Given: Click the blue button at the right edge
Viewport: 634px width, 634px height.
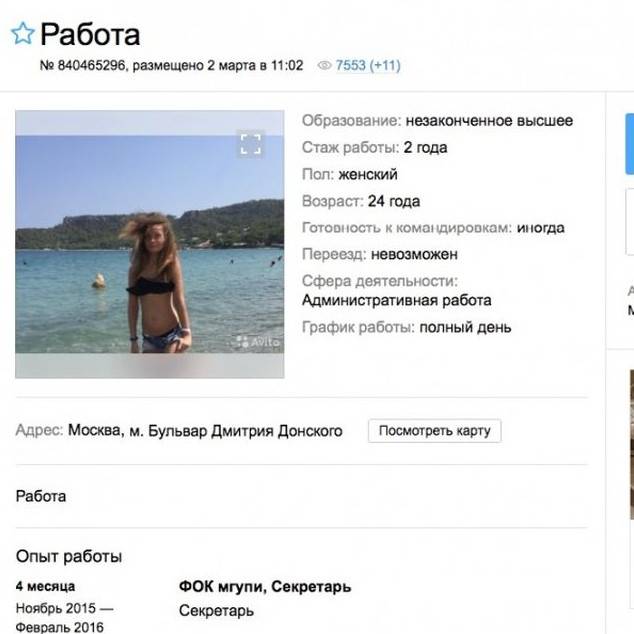Looking at the screenshot, I should pos(629,145).
